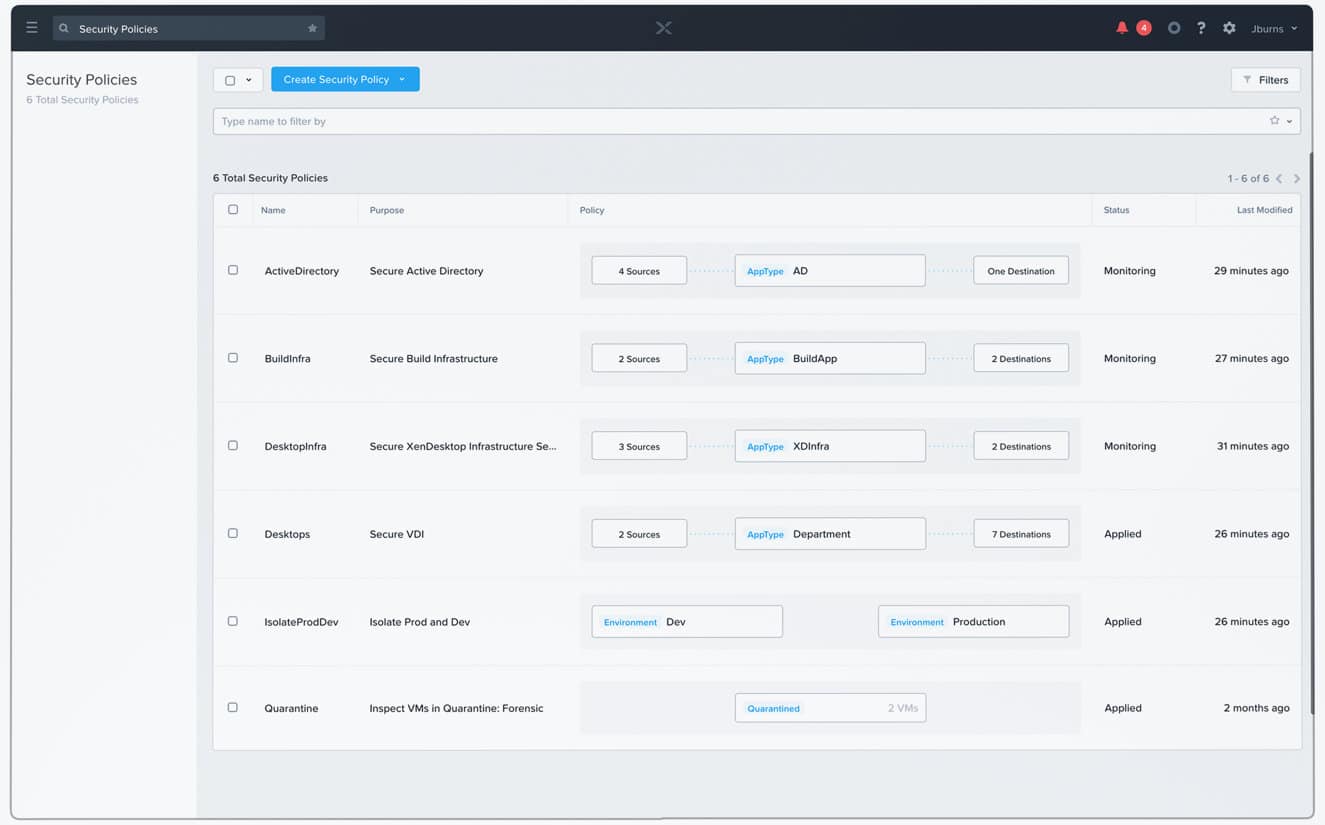This screenshot has height=825, width=1325.
Task: Click the Type name to filter by field
Action: point(756,121)
